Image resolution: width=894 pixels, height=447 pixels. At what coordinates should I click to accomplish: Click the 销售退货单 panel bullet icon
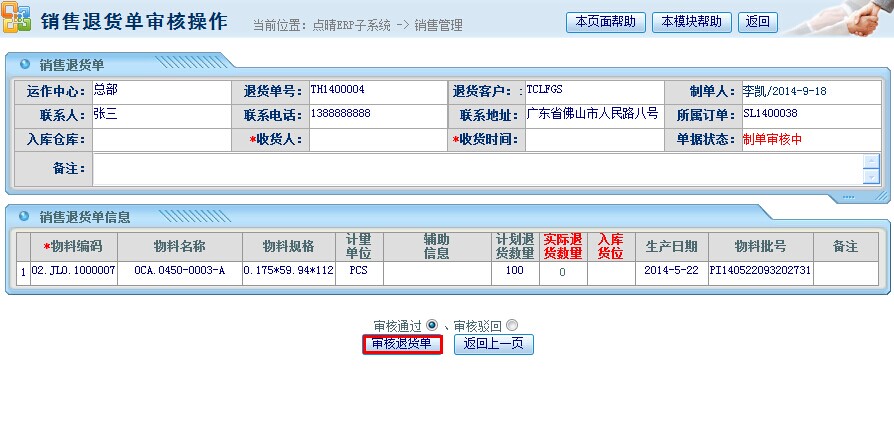pos(25,64)
